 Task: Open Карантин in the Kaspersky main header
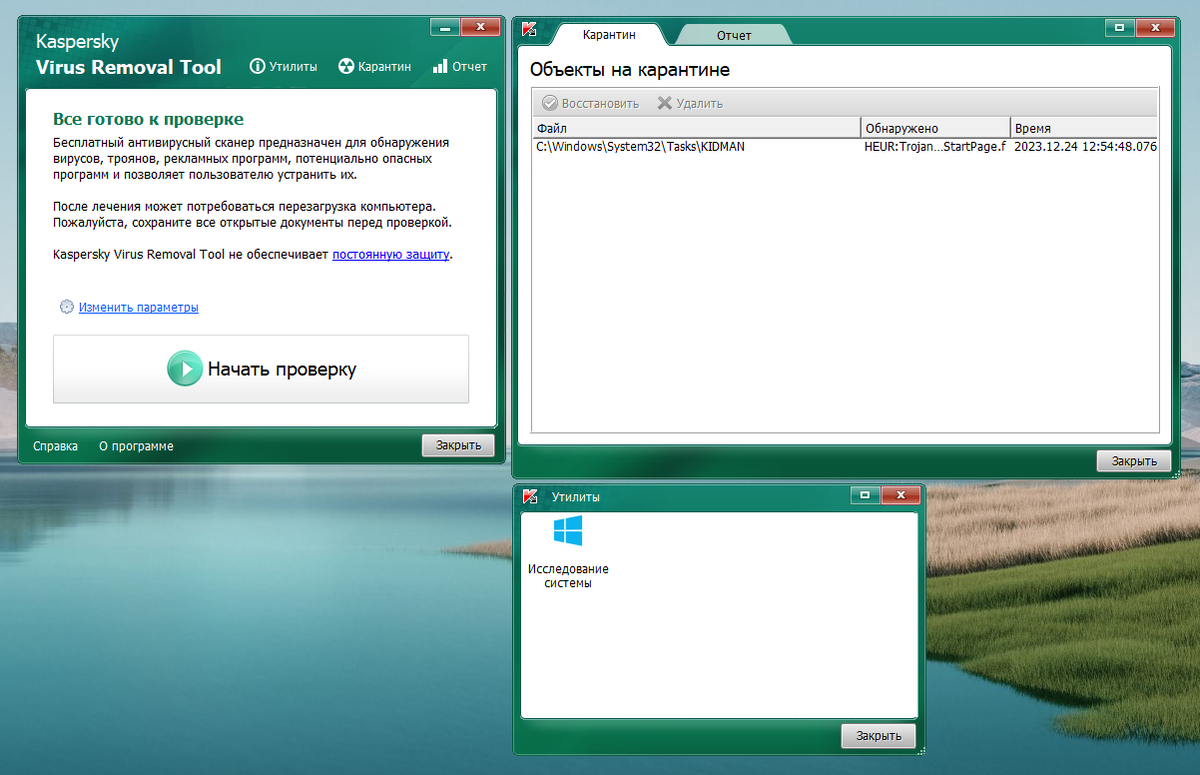point(375,67)
